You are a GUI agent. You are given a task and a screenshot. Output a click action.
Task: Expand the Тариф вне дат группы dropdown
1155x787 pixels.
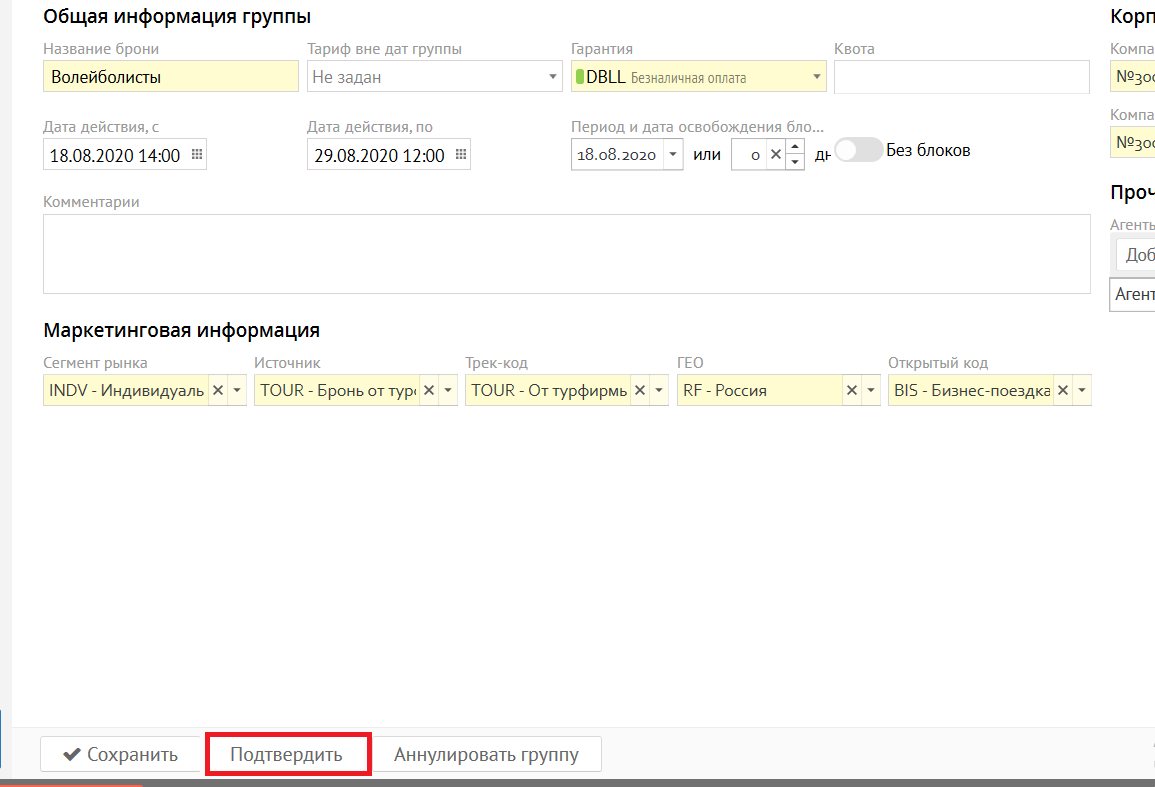(x=553, y=77)
